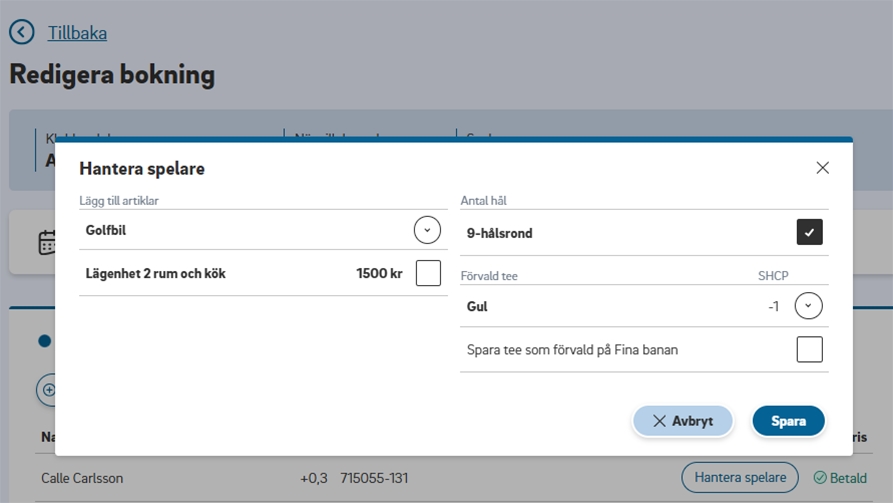This screenshot has height=503, width=893.
Task: Click the Betald checkmark status icon
Action: [820, 478]
